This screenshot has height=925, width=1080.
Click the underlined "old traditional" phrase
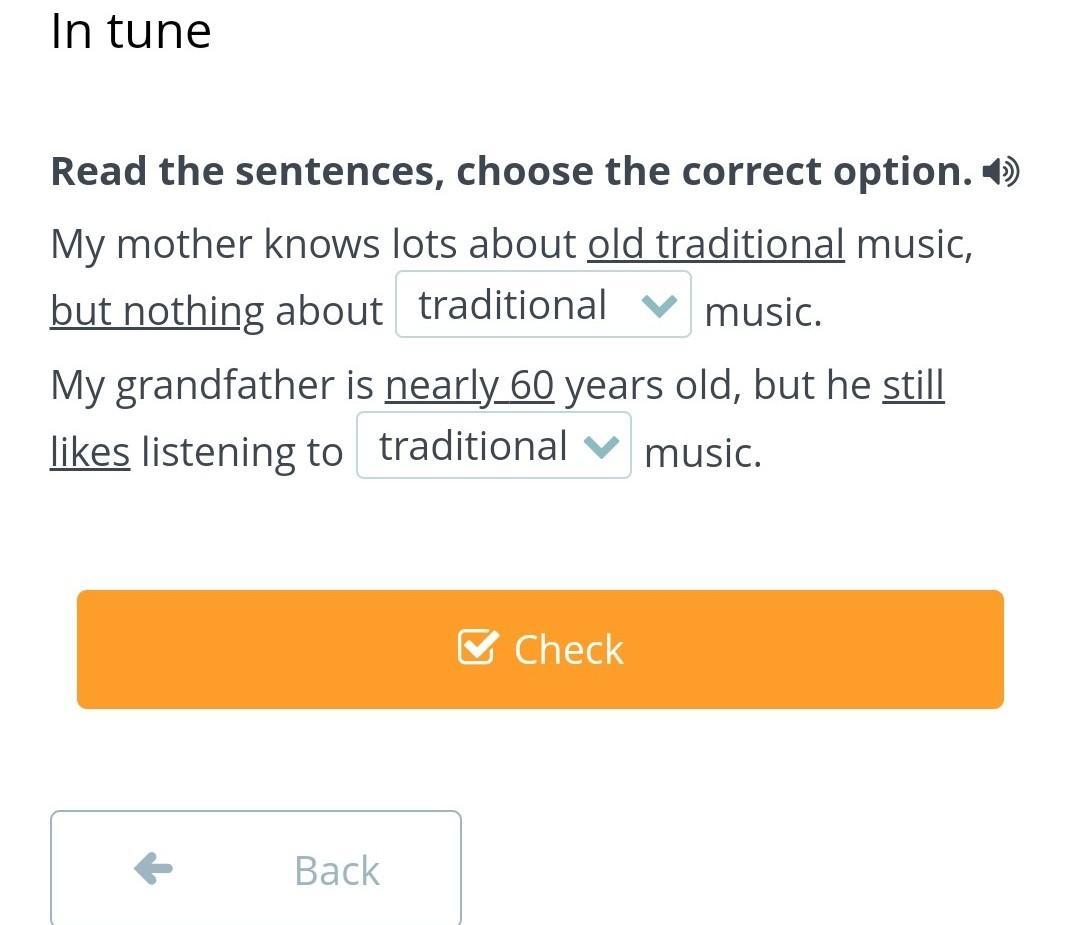pos(715,244)
